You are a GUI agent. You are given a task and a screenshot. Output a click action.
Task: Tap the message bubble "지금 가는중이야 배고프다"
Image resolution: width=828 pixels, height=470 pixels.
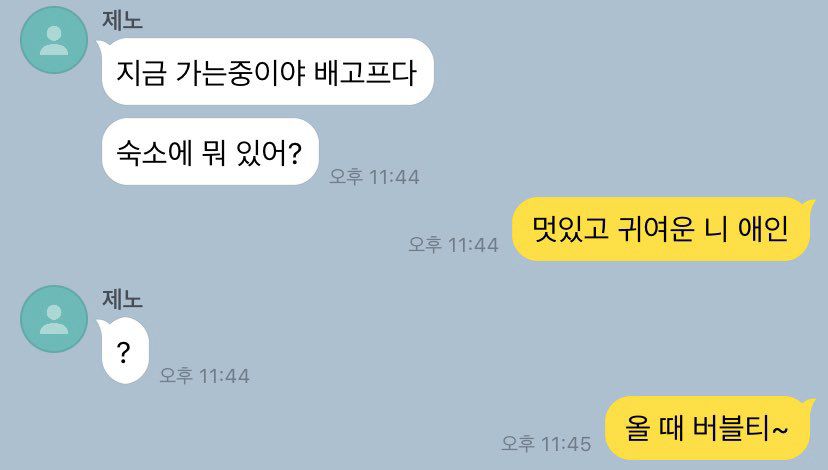tap(267, 72)
